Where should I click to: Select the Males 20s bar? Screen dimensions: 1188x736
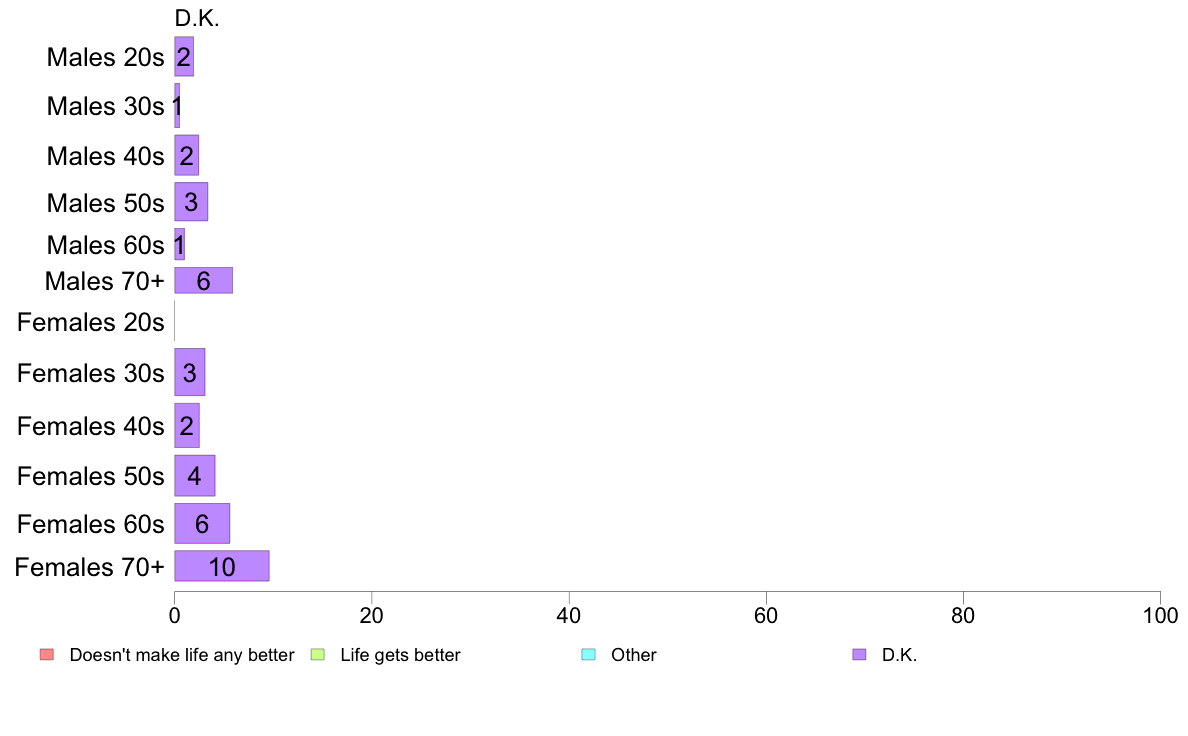(x=184, y=57)
